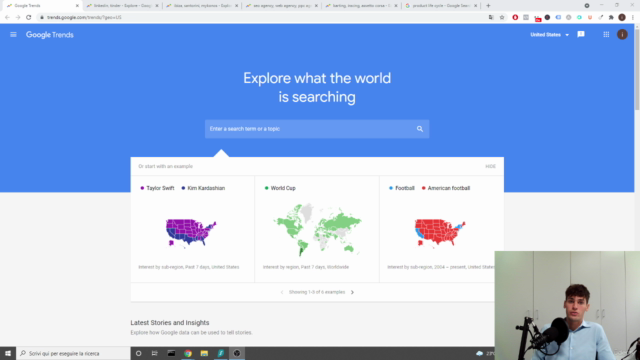Switch to the product life cycle tab
The height and width of the screenshot is (360, 640).
(440, 6)
